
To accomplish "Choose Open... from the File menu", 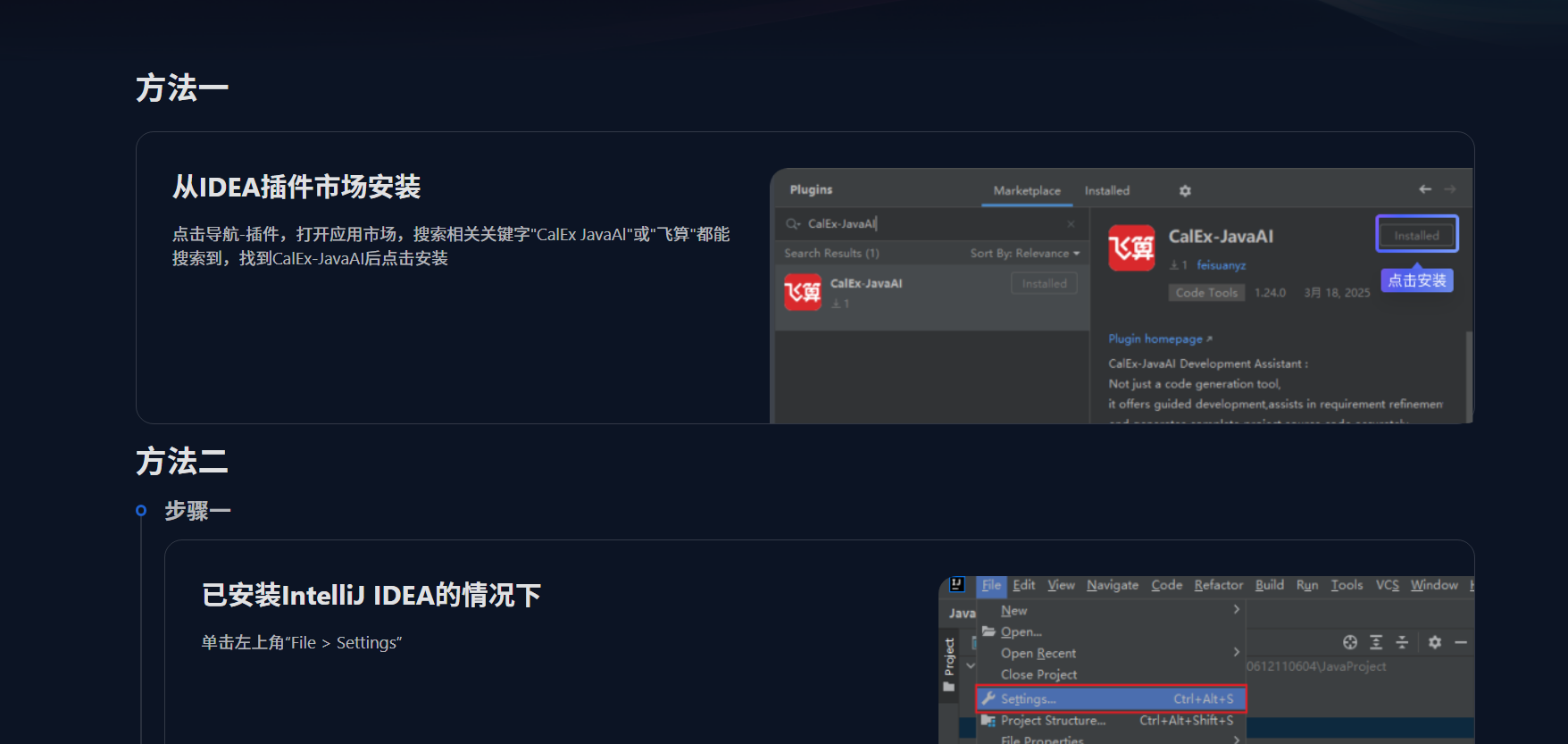I will (1112, 631).
